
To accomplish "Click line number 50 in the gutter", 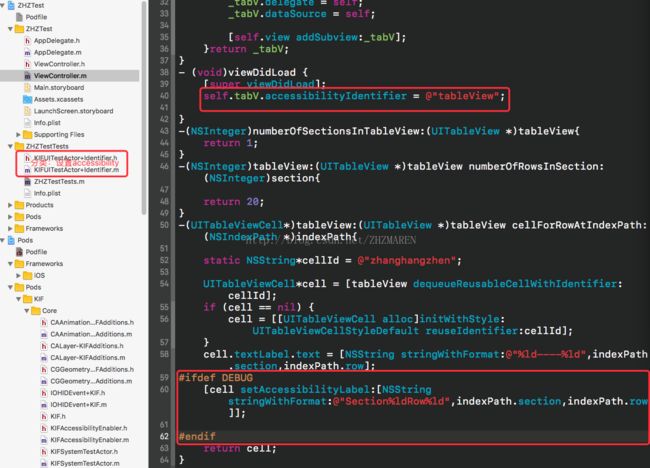I will coord(164,225).
